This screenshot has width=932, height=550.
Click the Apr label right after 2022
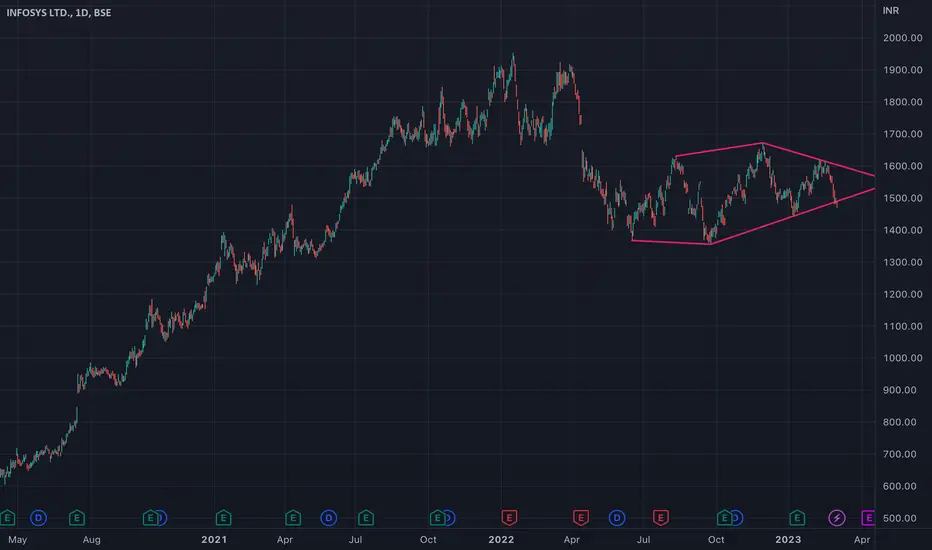pyautogui.click(x=572, y=540)
